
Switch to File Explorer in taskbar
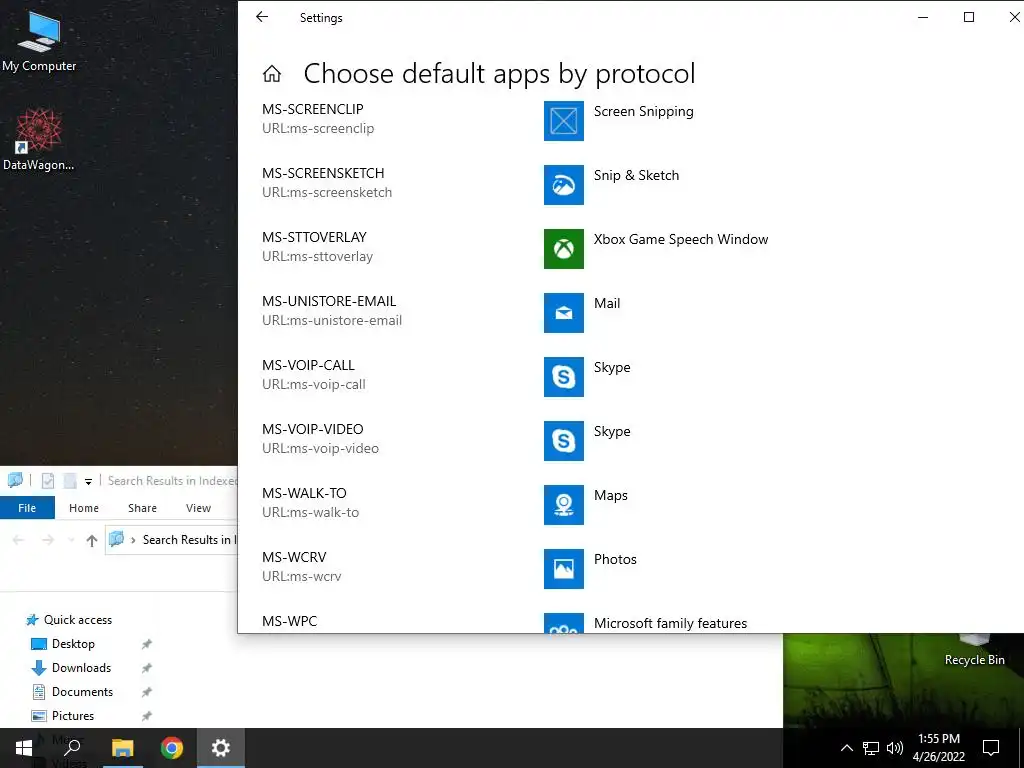(x=122, y=748)
